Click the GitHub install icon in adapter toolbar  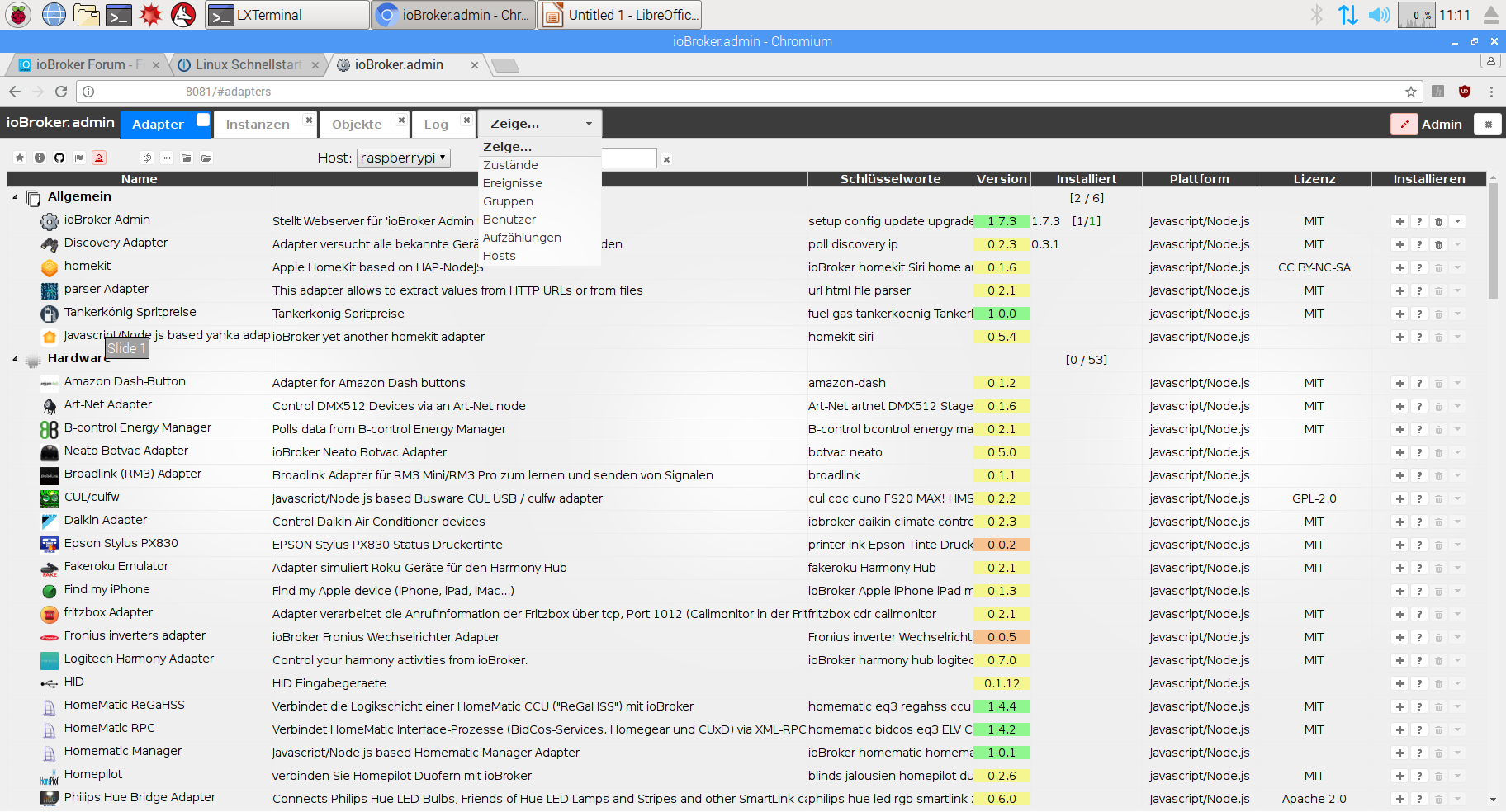click(59, 158)
